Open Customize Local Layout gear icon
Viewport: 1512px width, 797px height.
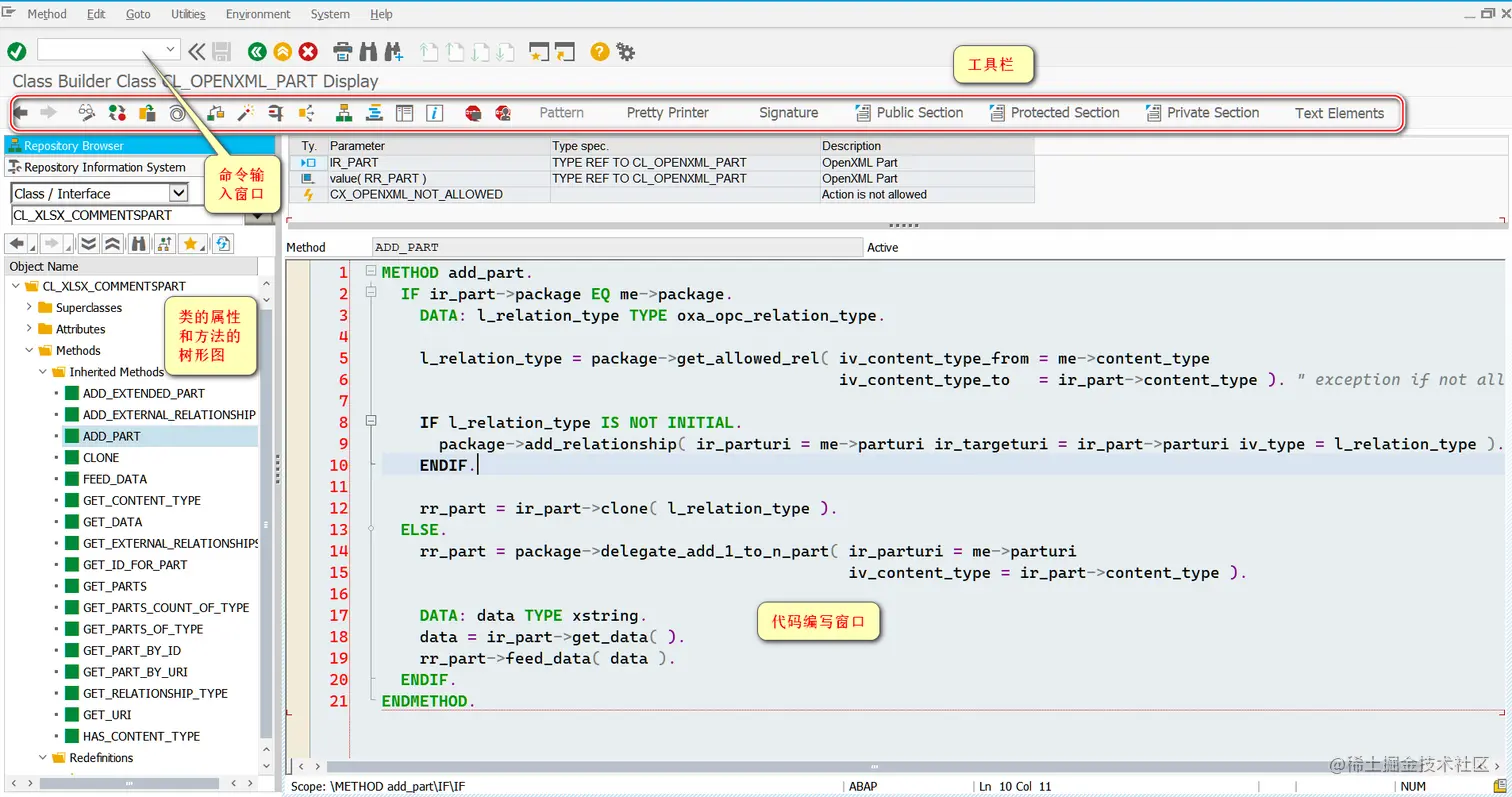[626, 51]
